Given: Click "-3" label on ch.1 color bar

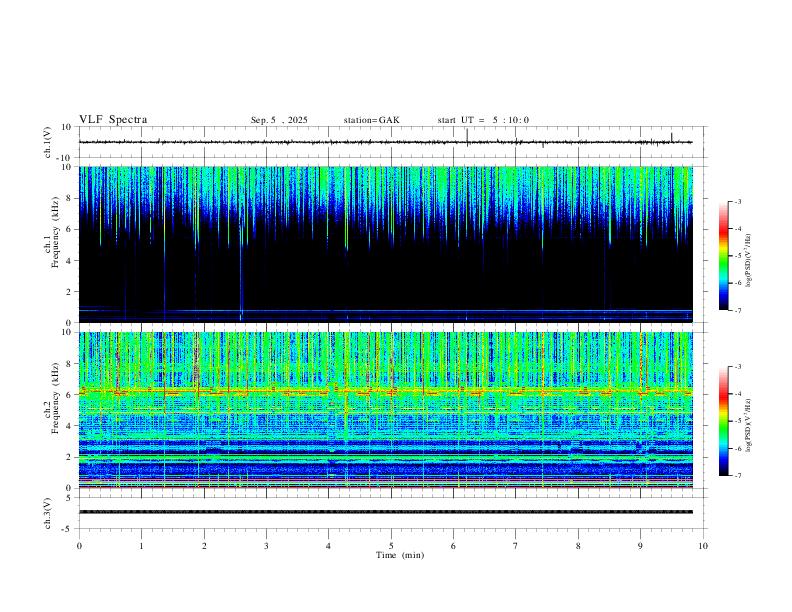Looking at the screenshot, I should (x=738, y=201).
